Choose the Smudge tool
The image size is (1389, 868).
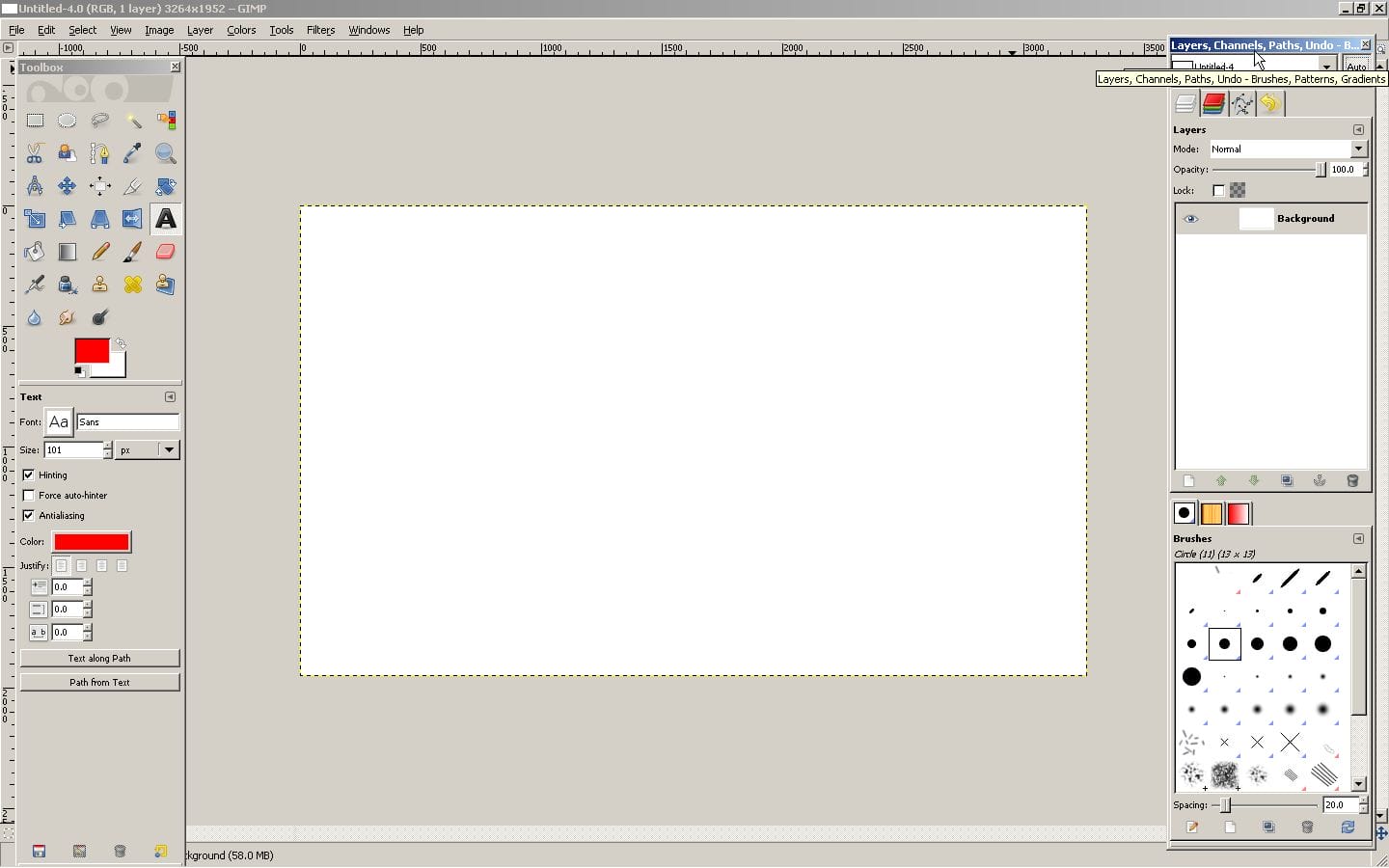pyautogui.click(x=67, y=317)
